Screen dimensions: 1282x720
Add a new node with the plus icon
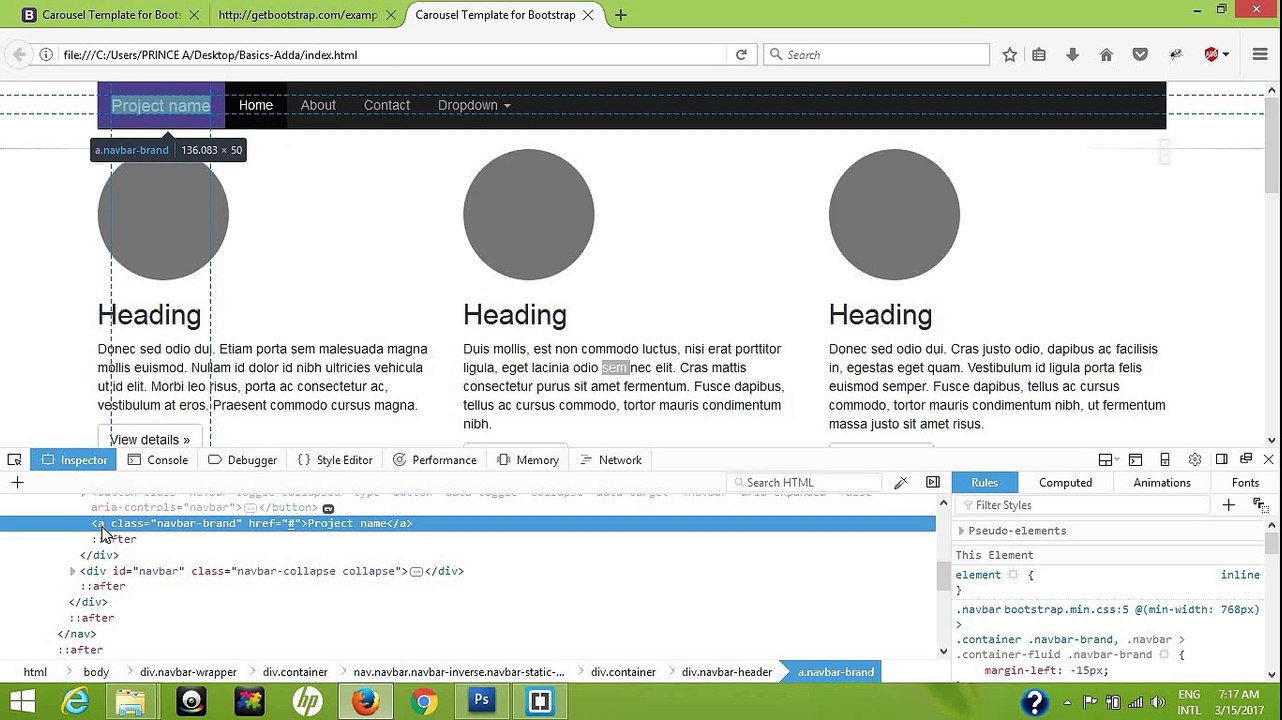click(17, 483)
